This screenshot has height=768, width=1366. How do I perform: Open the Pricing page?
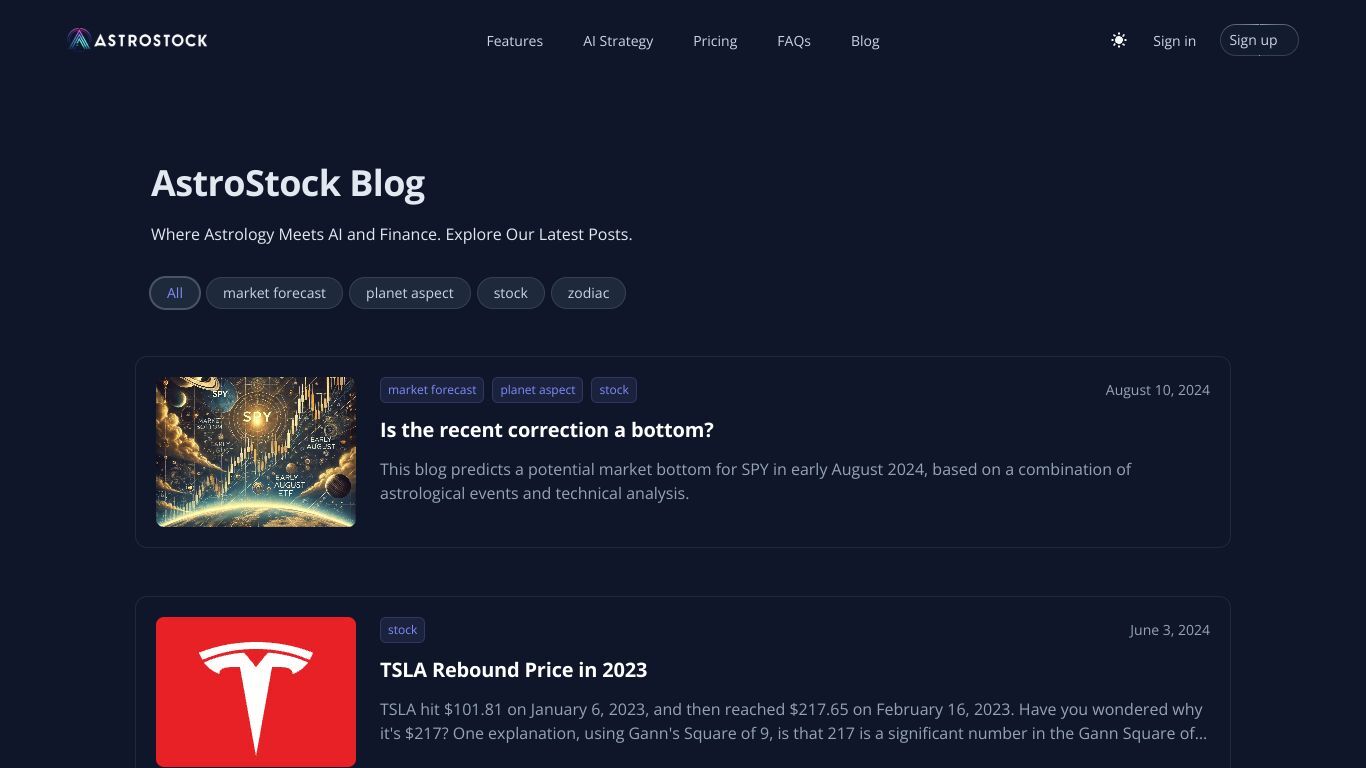[715, 41]
